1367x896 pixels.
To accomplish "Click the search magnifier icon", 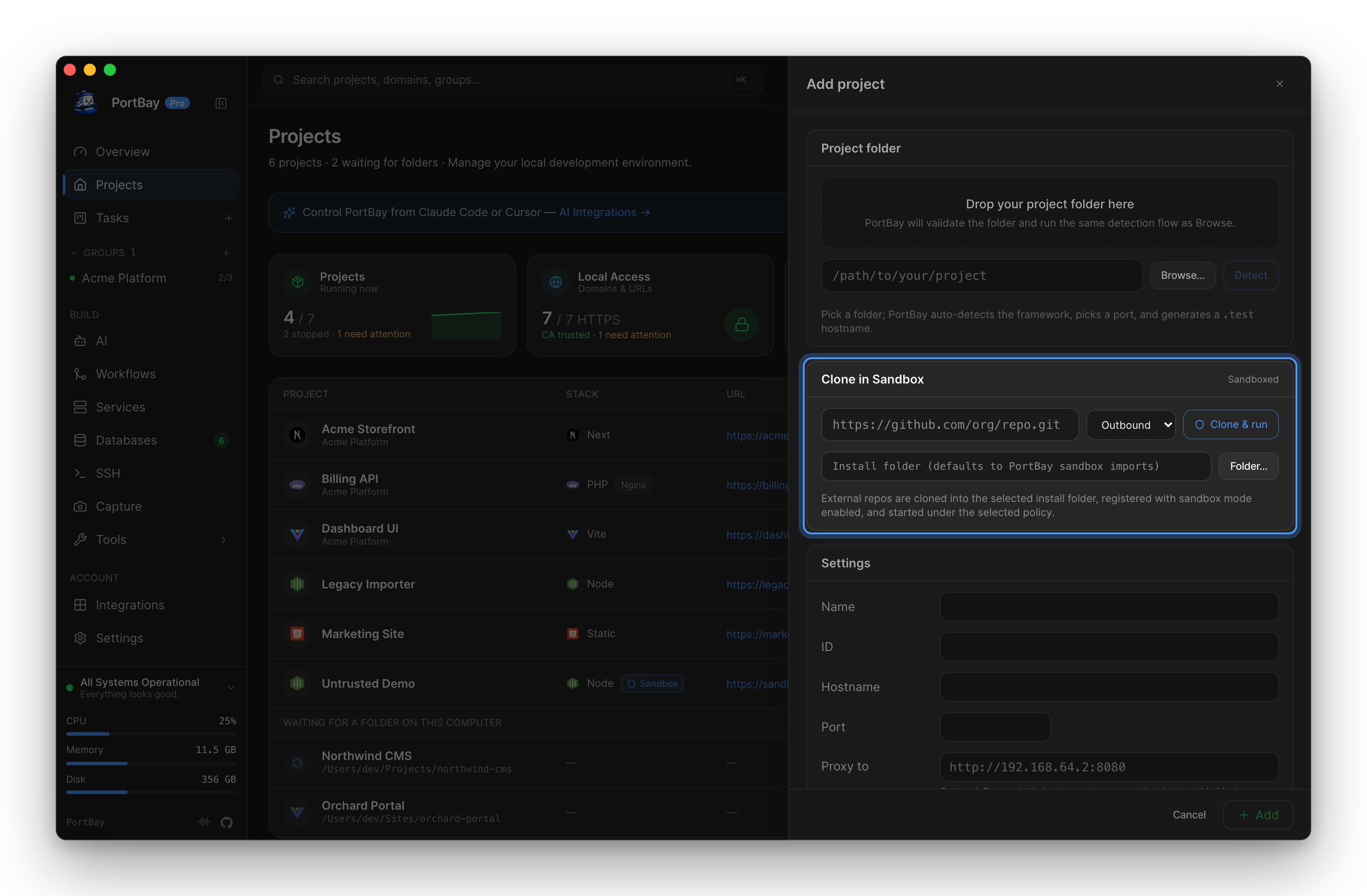I will click(x=279, y=80).
